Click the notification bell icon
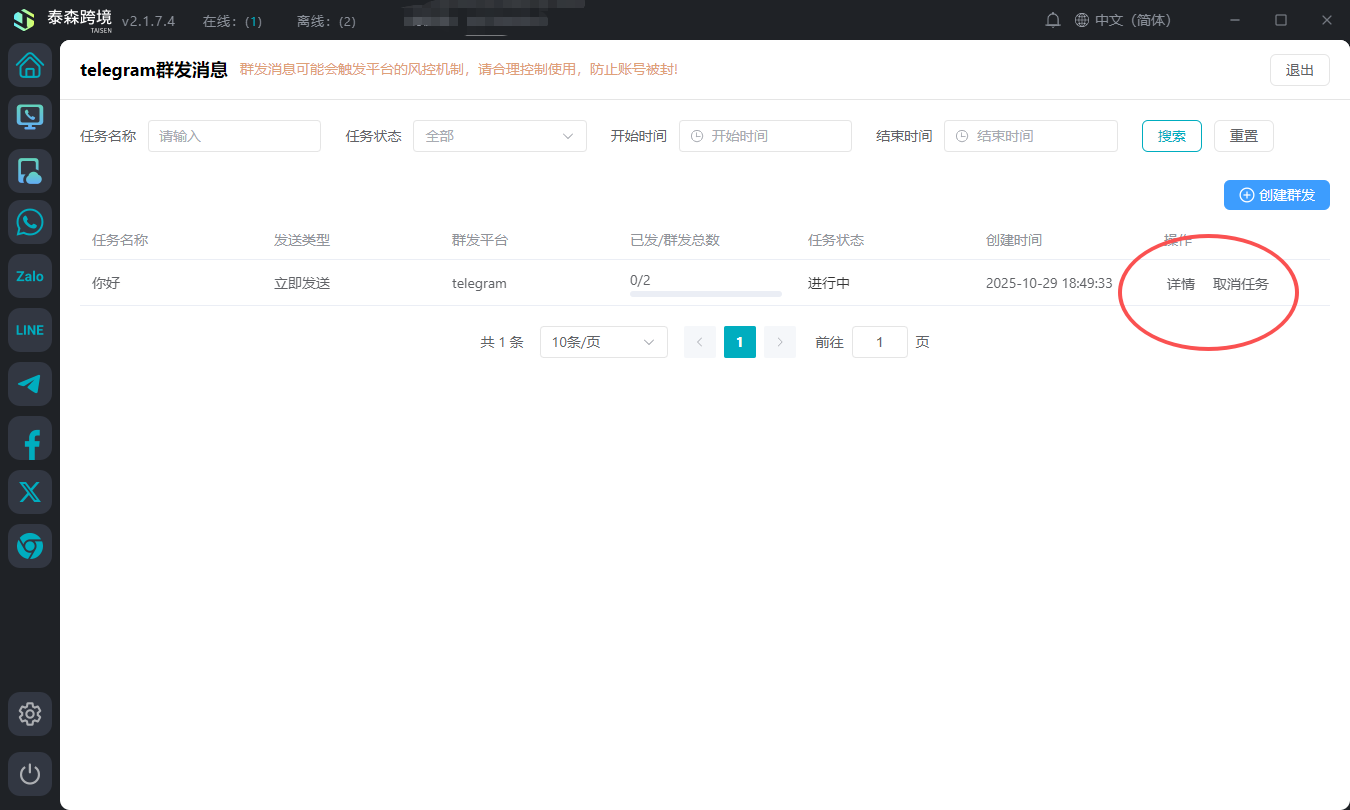 (x=1053, y=20)
